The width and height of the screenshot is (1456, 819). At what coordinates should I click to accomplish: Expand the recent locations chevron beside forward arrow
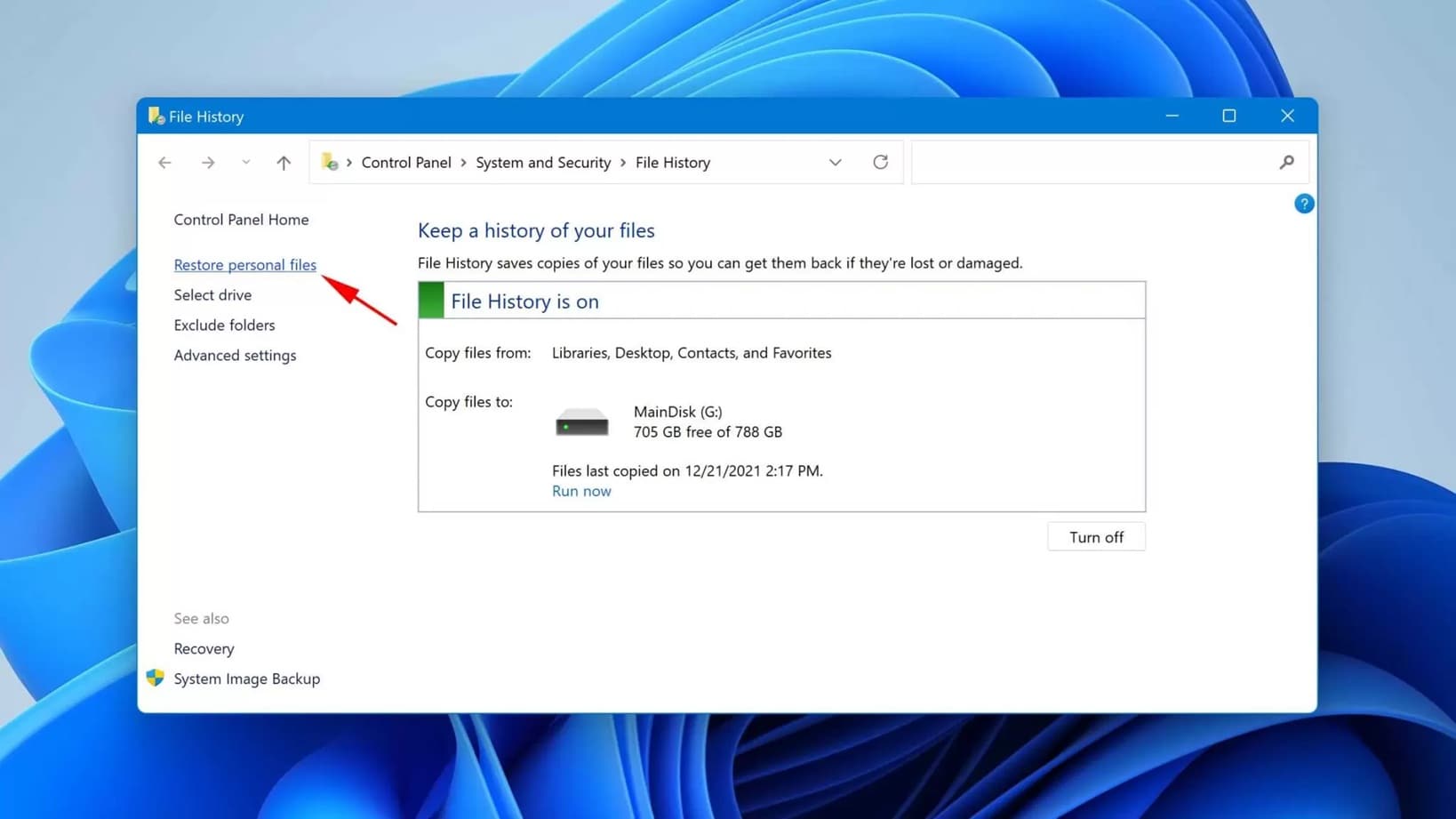click(245, 162)
